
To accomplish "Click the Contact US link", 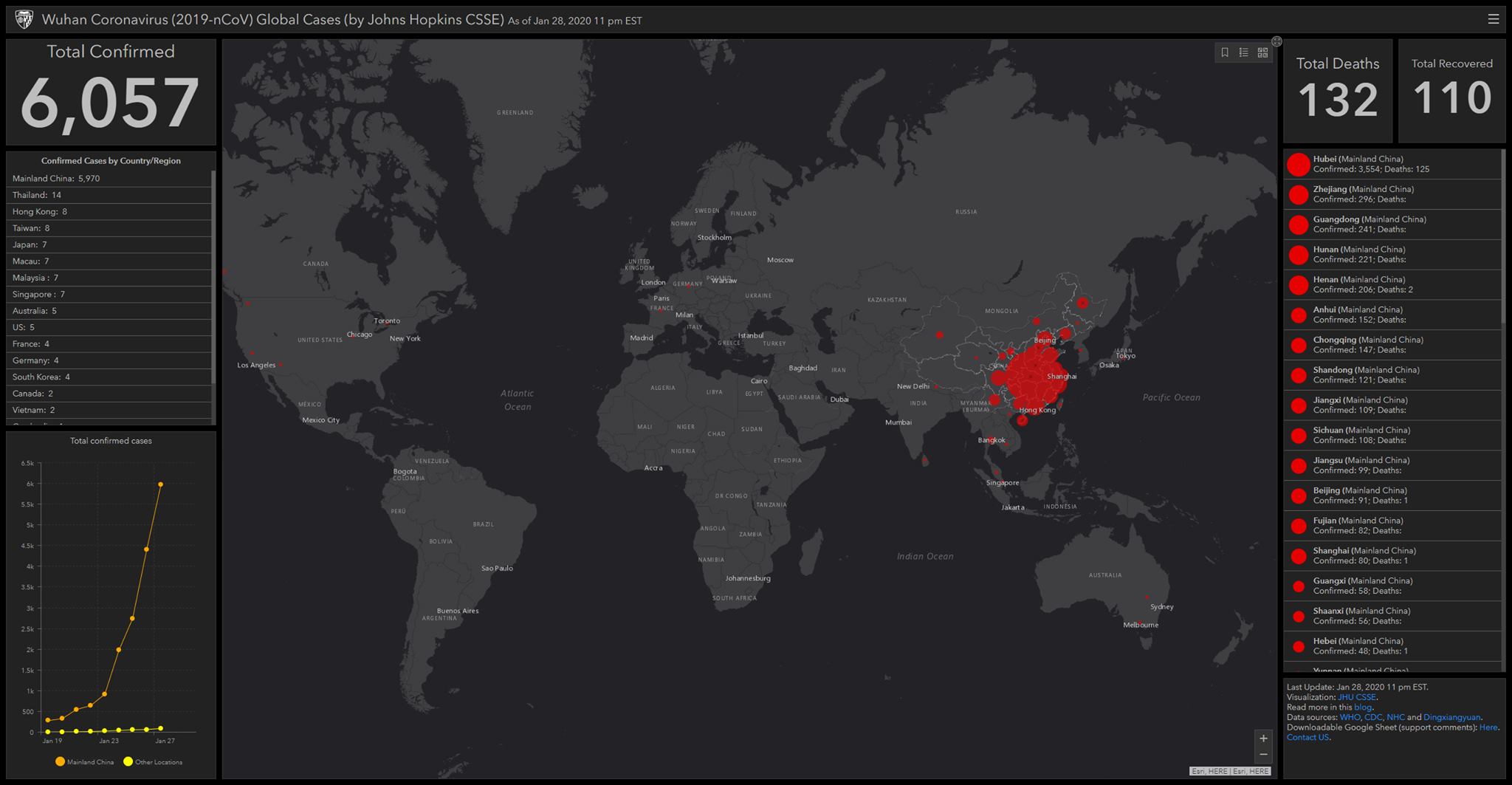I will 1307,737.
